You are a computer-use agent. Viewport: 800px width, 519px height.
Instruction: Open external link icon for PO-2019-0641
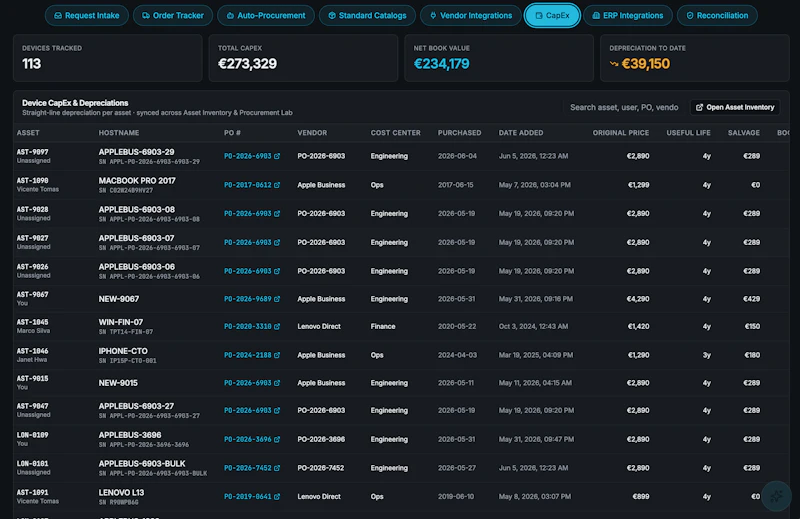(x=277, y=497)
